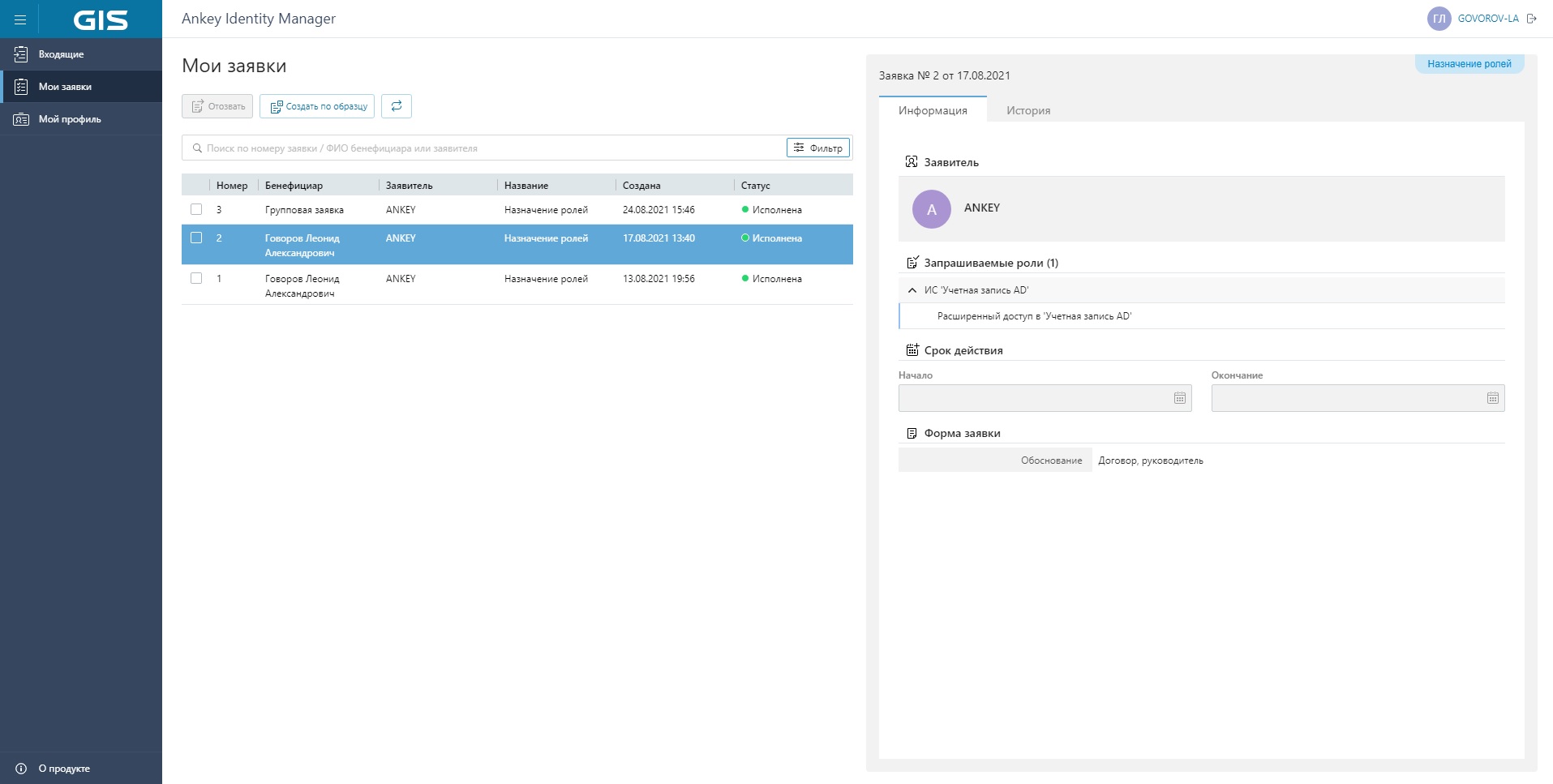
Task: Open Входящие in the sidebar
Action: tap(81, 54)
